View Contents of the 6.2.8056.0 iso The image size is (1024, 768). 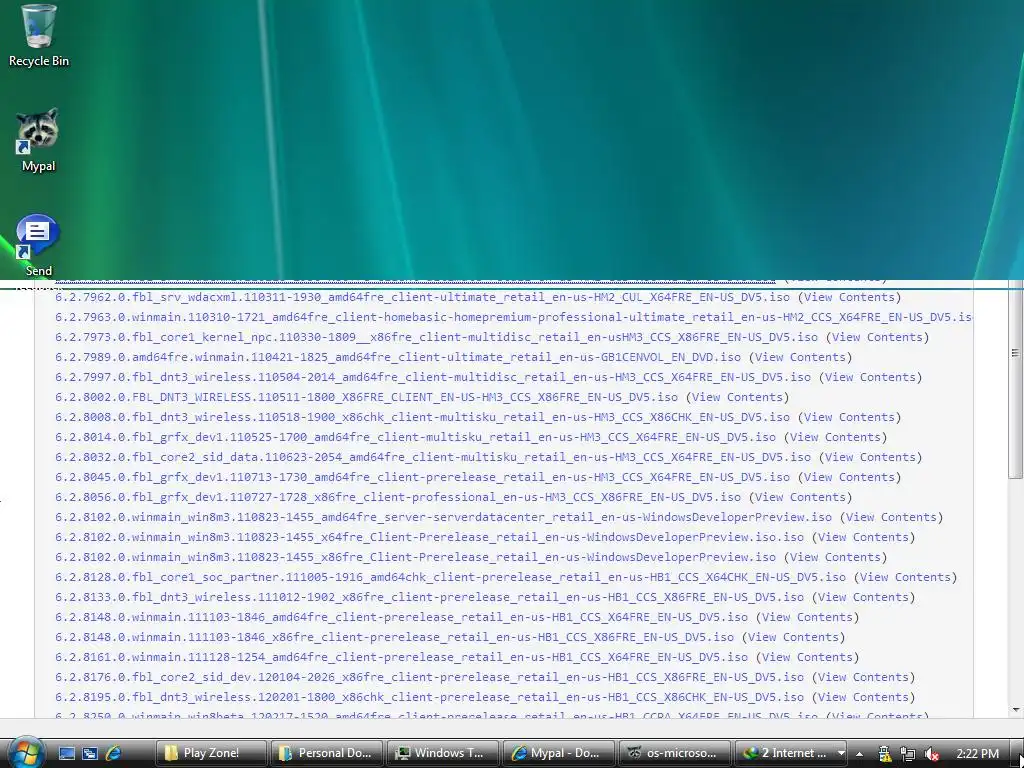(801, 497)
